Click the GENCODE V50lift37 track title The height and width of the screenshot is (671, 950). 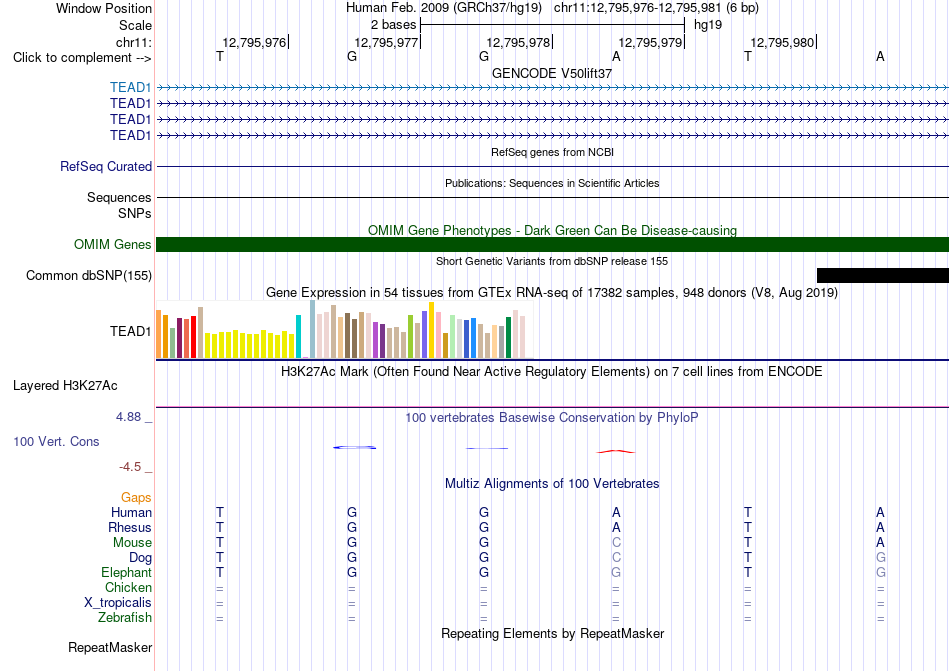[x=552, y=73]
